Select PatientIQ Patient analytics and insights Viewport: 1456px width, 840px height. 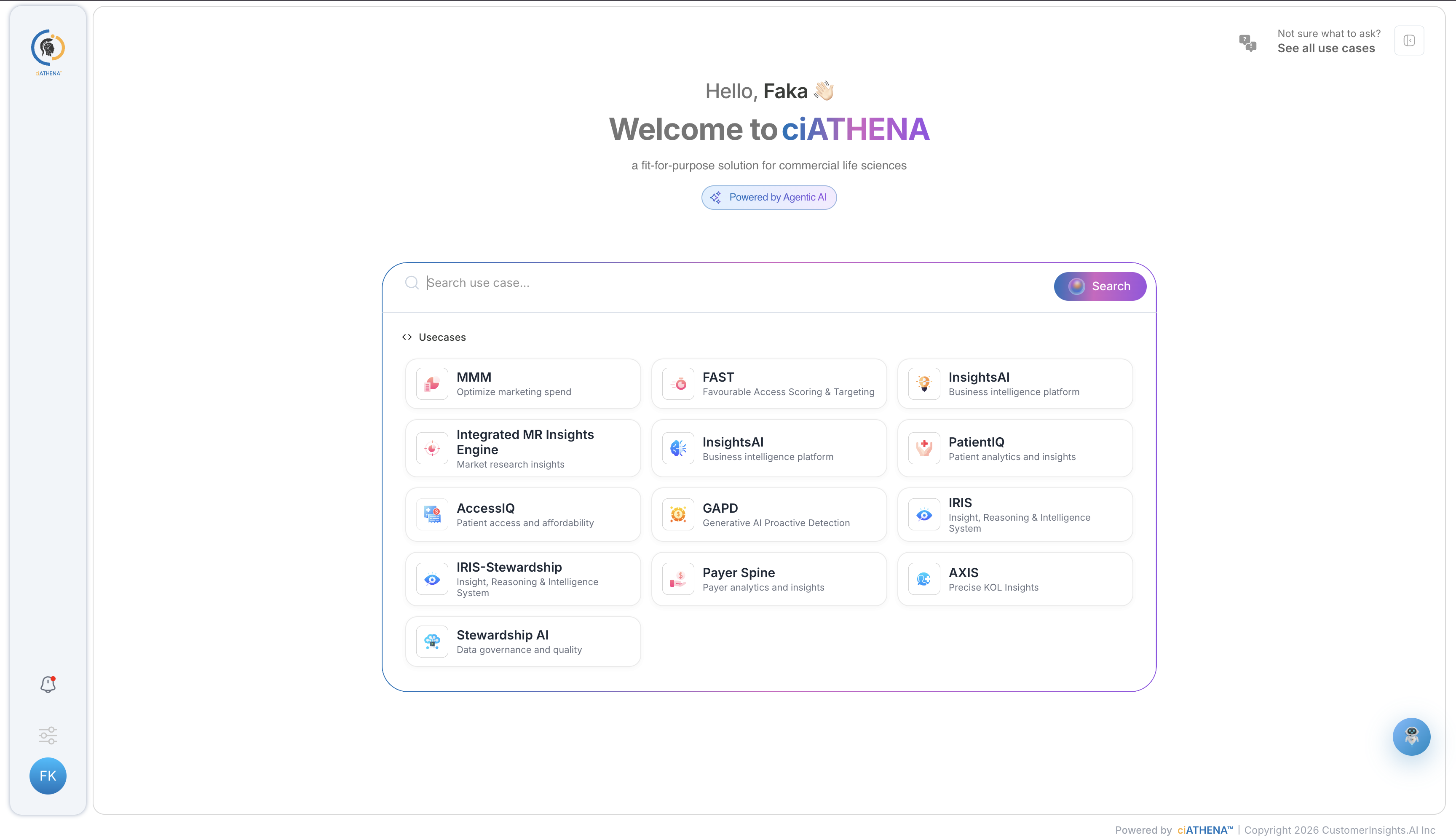click(x=1015, y=448)
